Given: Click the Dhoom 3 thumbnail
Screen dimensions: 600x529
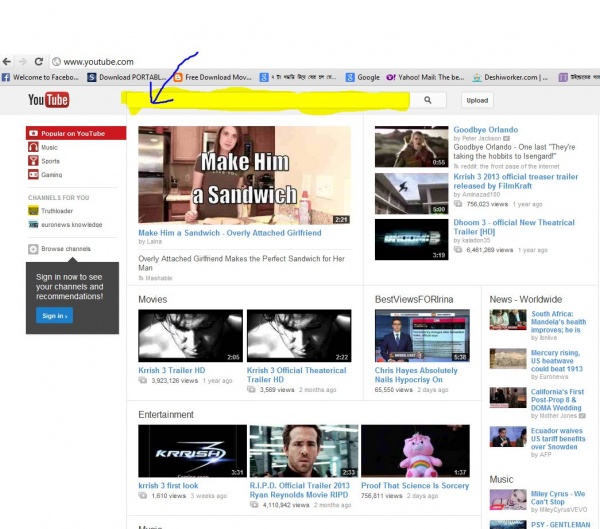Looking at the screenshot, I should (x=411, y=240).
